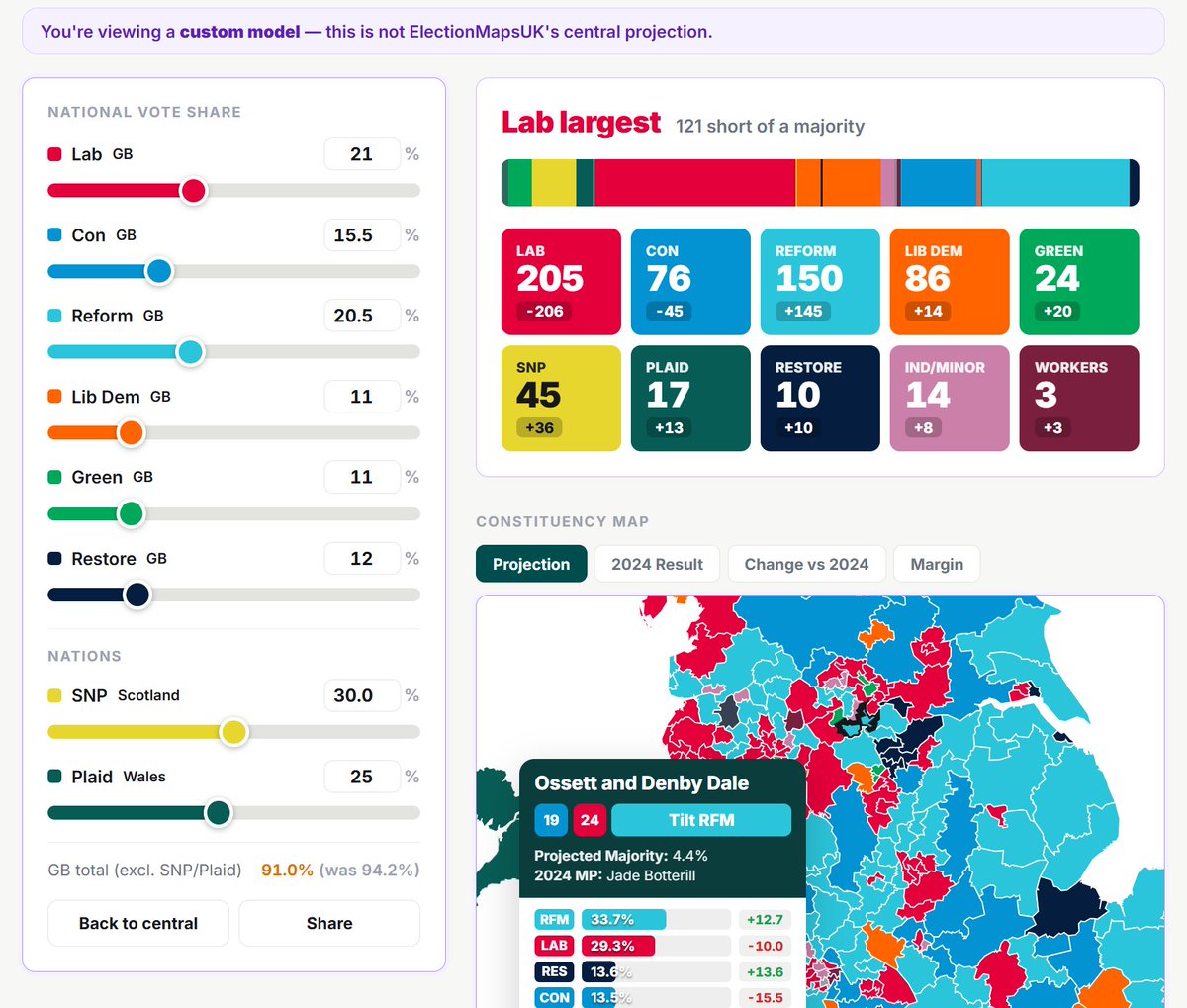The height and width of the screenshot is (1008, 1187).
Task: Click the Back to central button
Action: pos(138,923)
